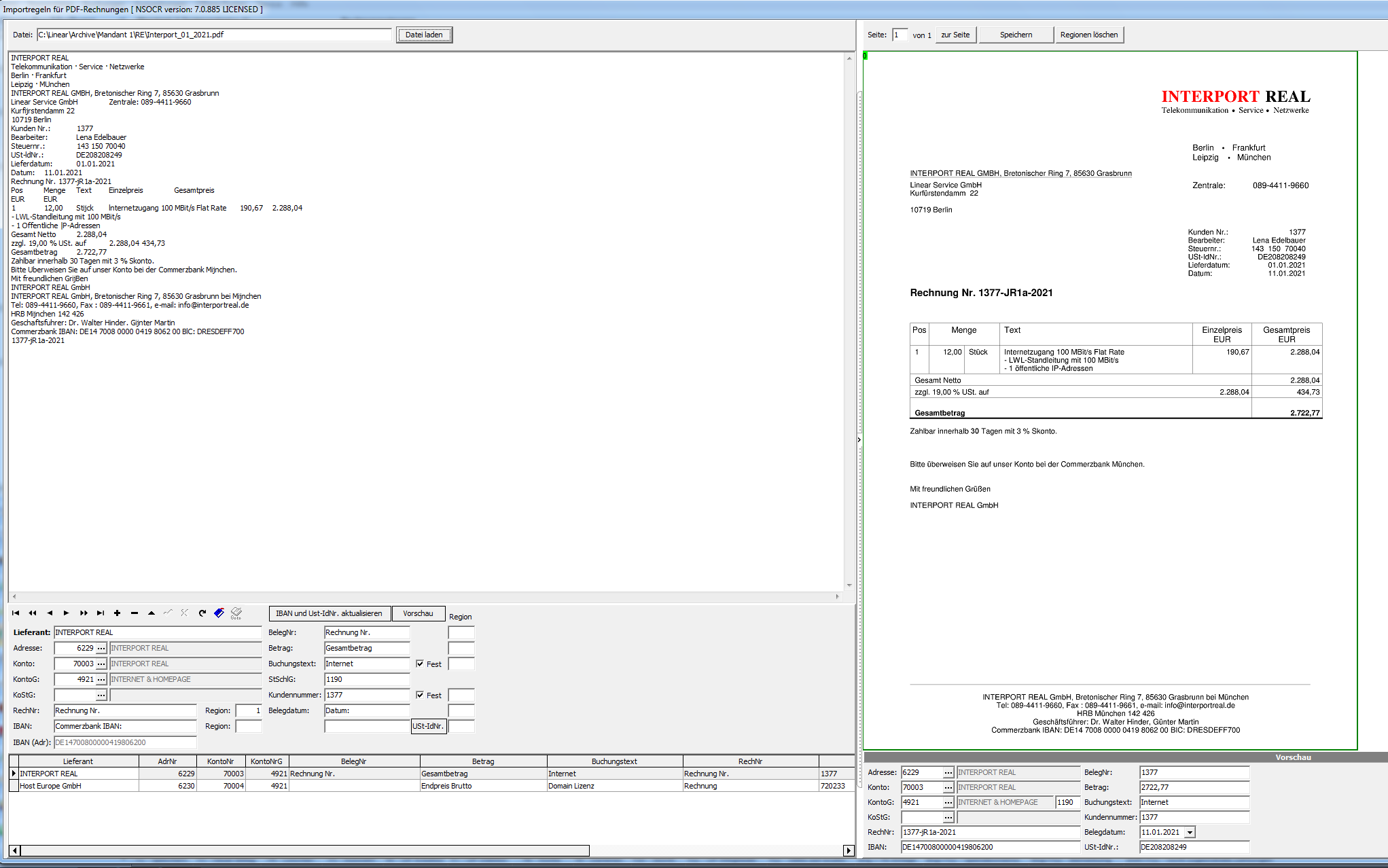Click the OCR text pane scroll-up arrow
This screenshot has height=868, width=1388.
click(x=849, y=58)
